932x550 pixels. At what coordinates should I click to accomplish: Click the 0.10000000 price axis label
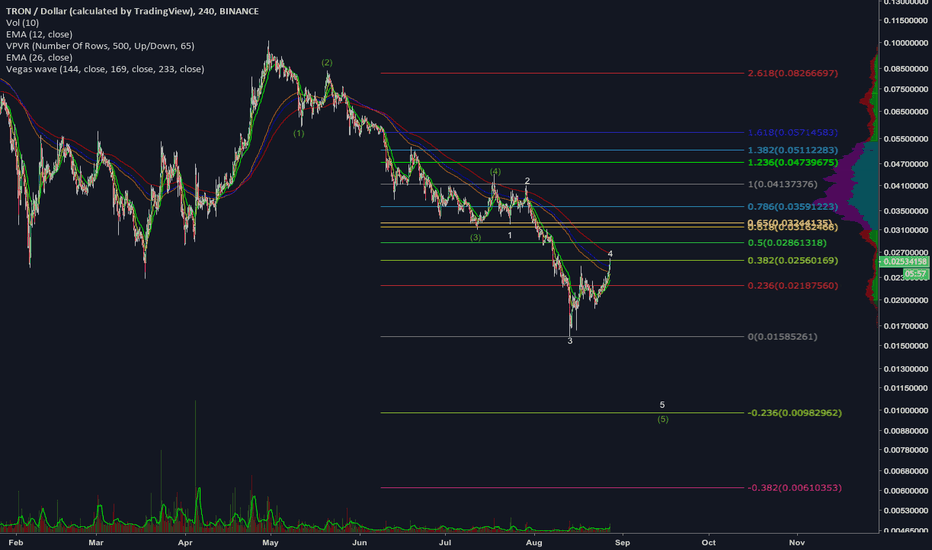(x=906, y=43)
